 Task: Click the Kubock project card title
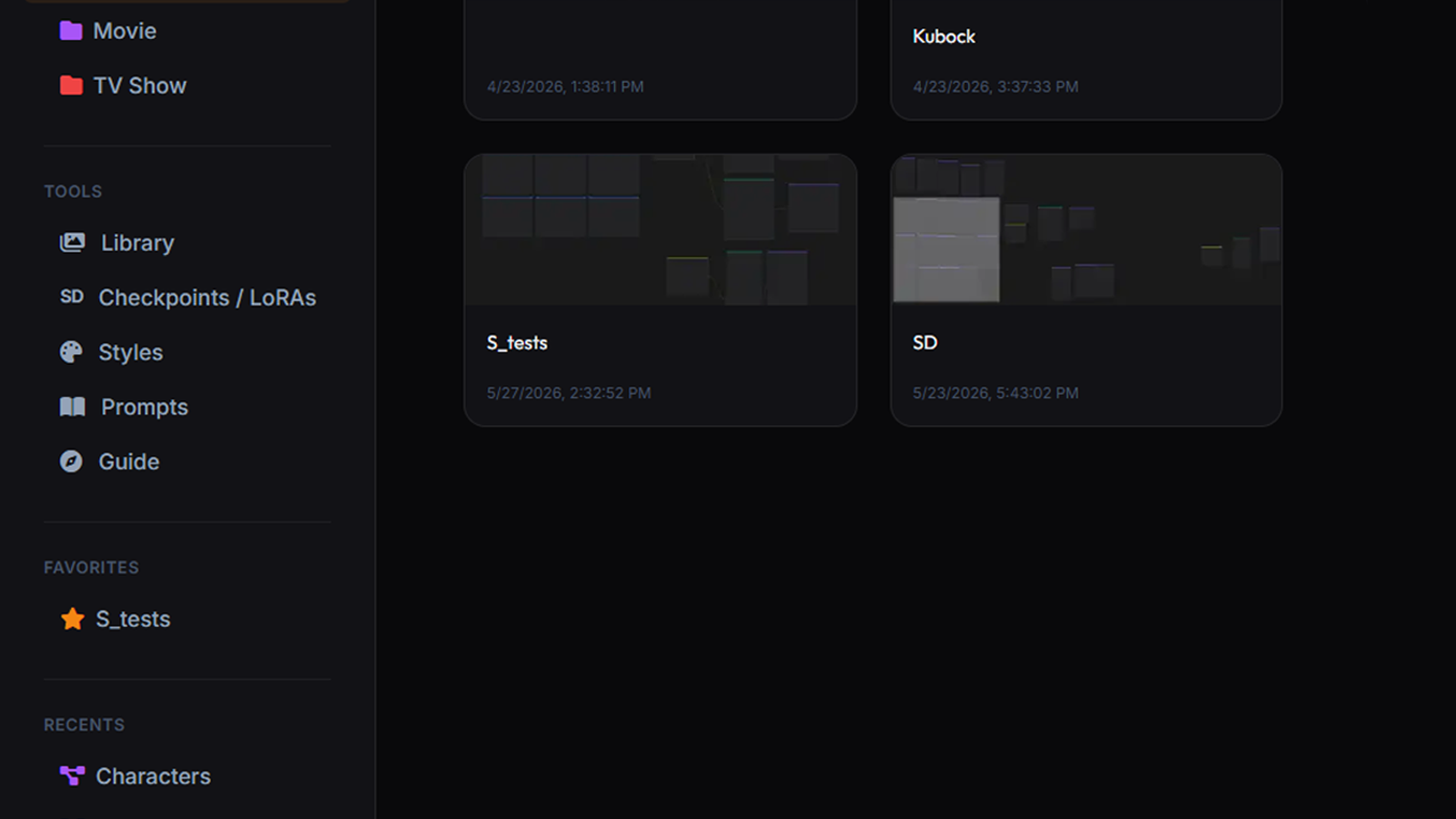coord(944,36)
